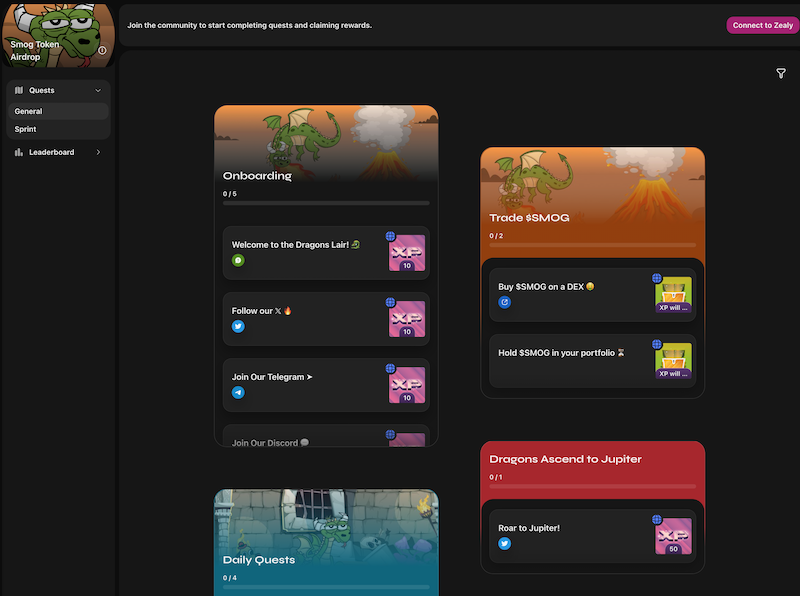
Task: Click globe icon on Join Our Discord card
Action: click(x=390, y=434)
